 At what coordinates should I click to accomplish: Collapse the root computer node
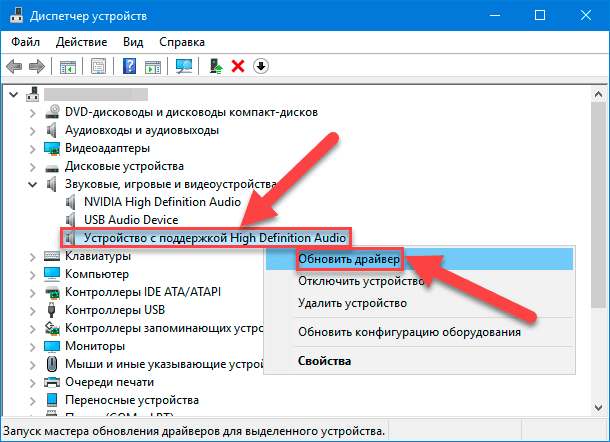tap(14, 95)
